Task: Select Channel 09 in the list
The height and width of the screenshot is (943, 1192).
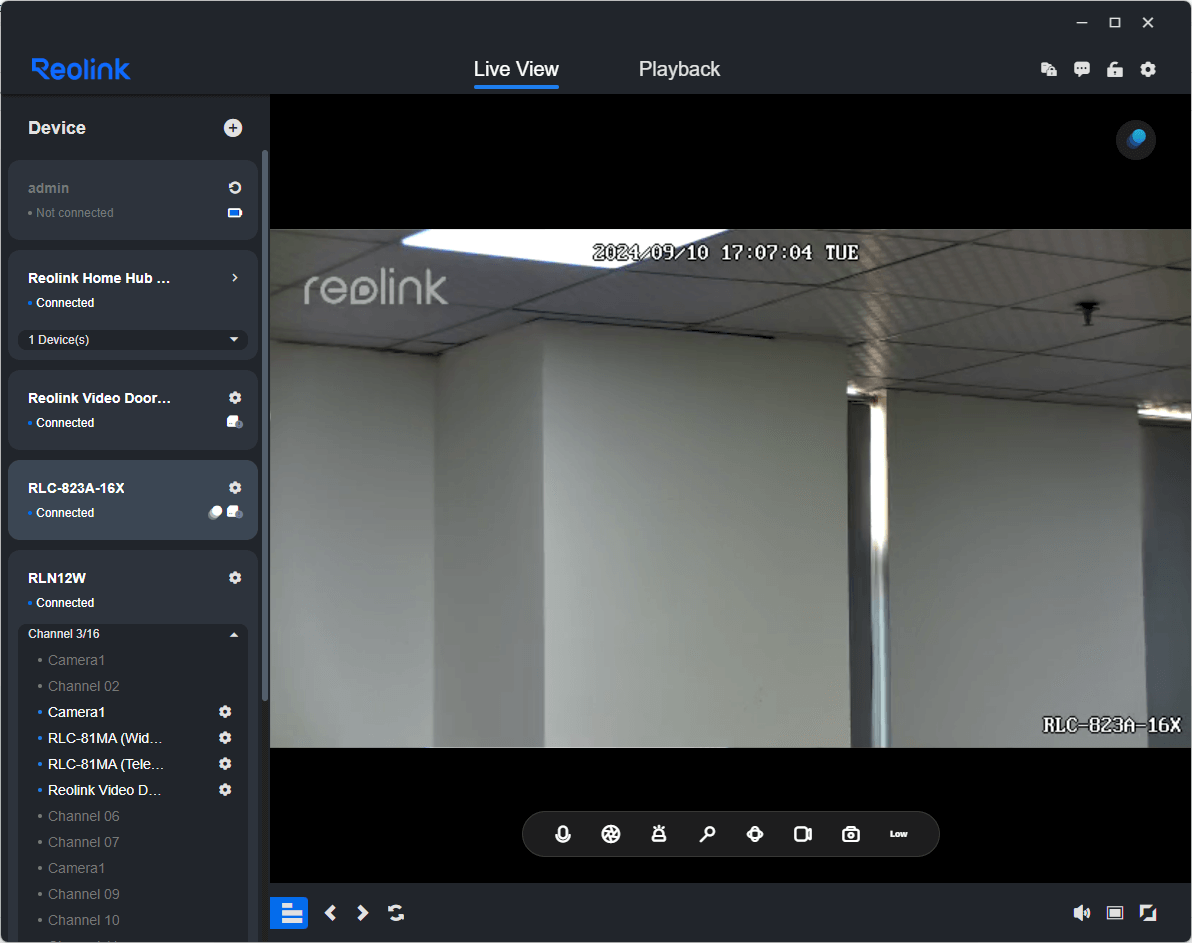Action: [x=84, y=894]
